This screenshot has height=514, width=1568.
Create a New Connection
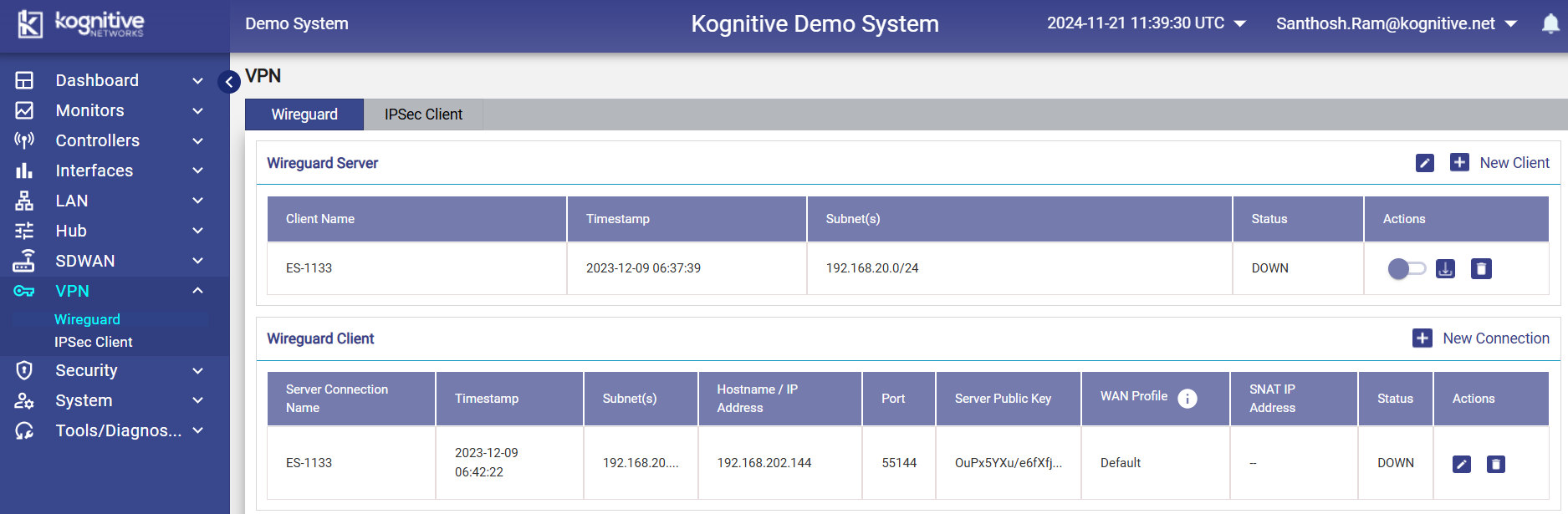pos(1481,338)
